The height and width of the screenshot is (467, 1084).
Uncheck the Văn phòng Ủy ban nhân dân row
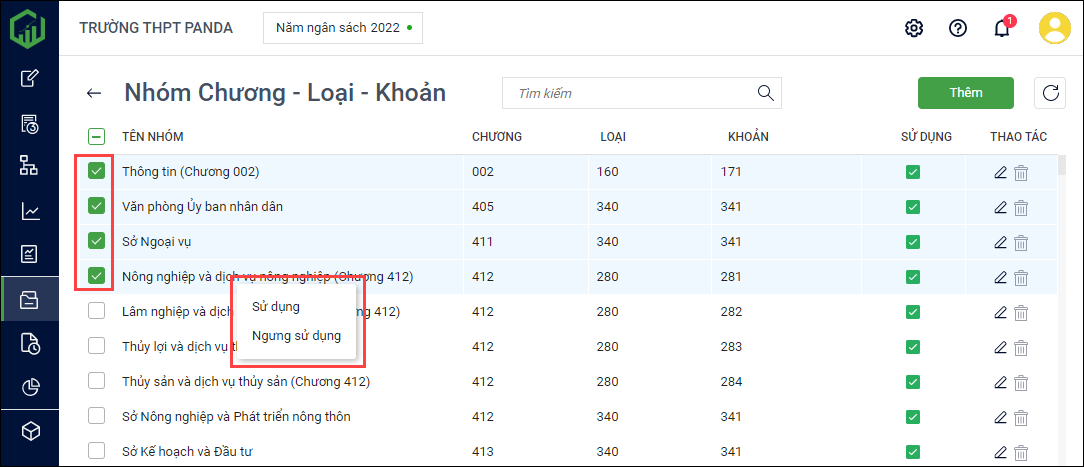click(97, 206)
